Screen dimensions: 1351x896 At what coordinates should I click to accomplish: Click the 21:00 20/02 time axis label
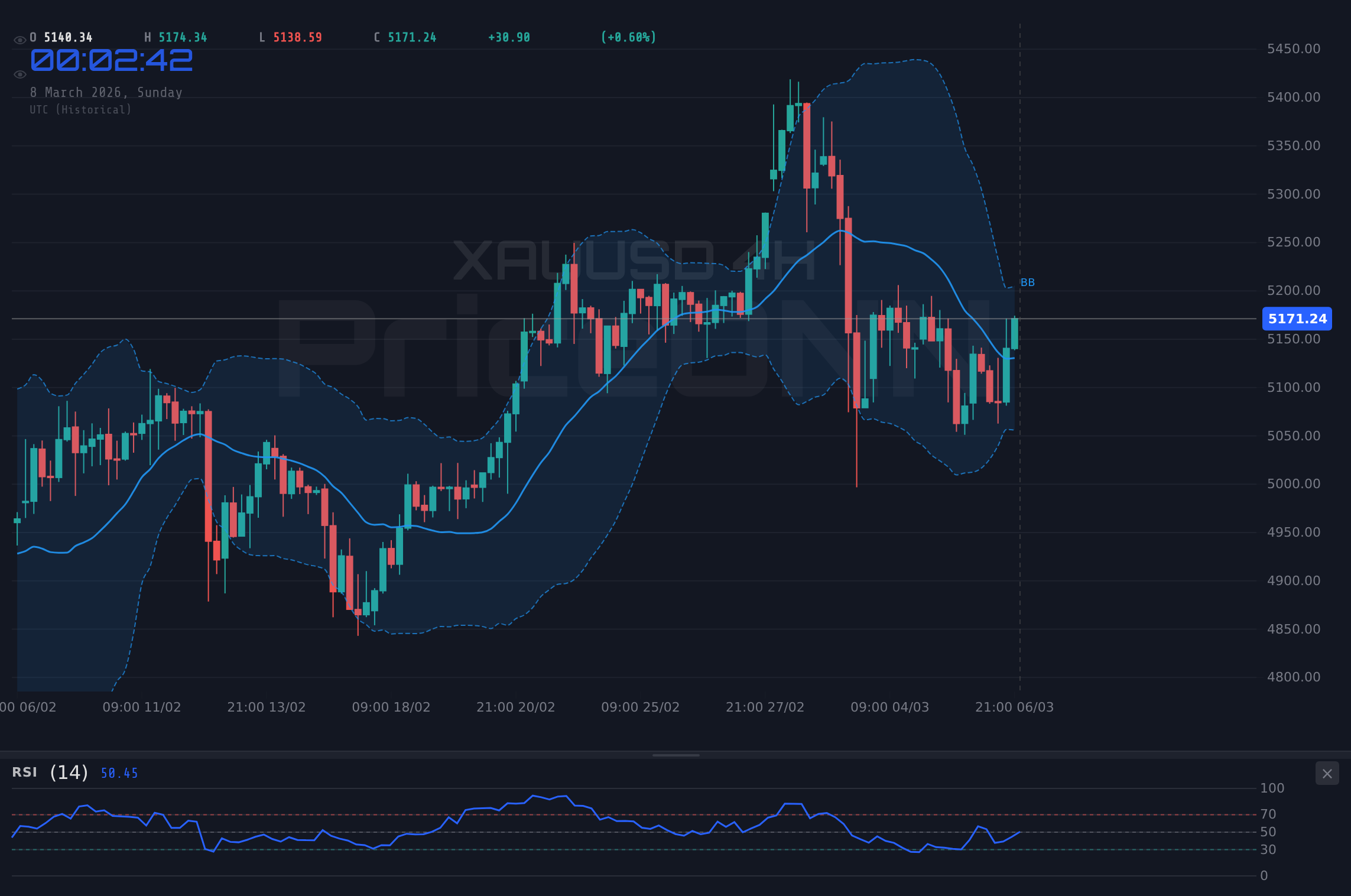516,707
